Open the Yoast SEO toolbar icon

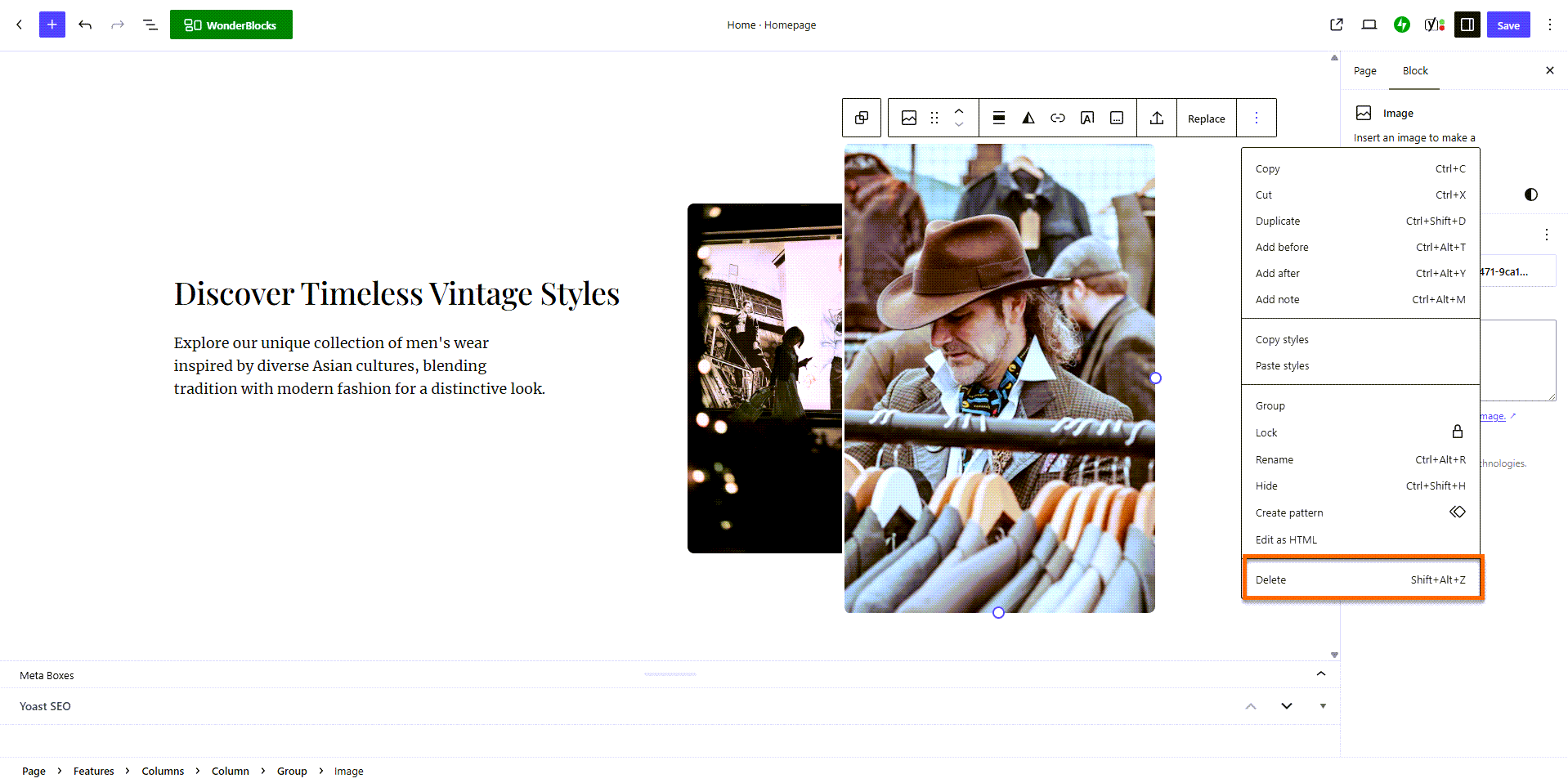(x=1435, y=25)
